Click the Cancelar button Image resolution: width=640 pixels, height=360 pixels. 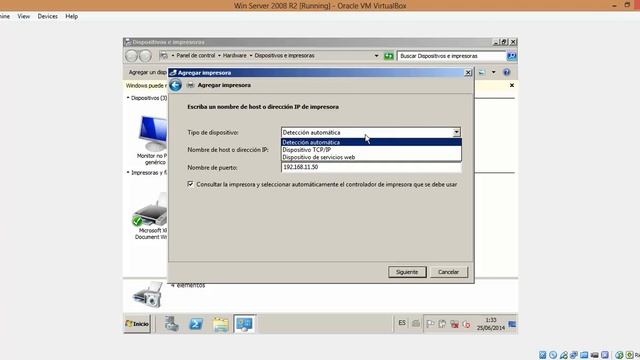tap(448, 272)
